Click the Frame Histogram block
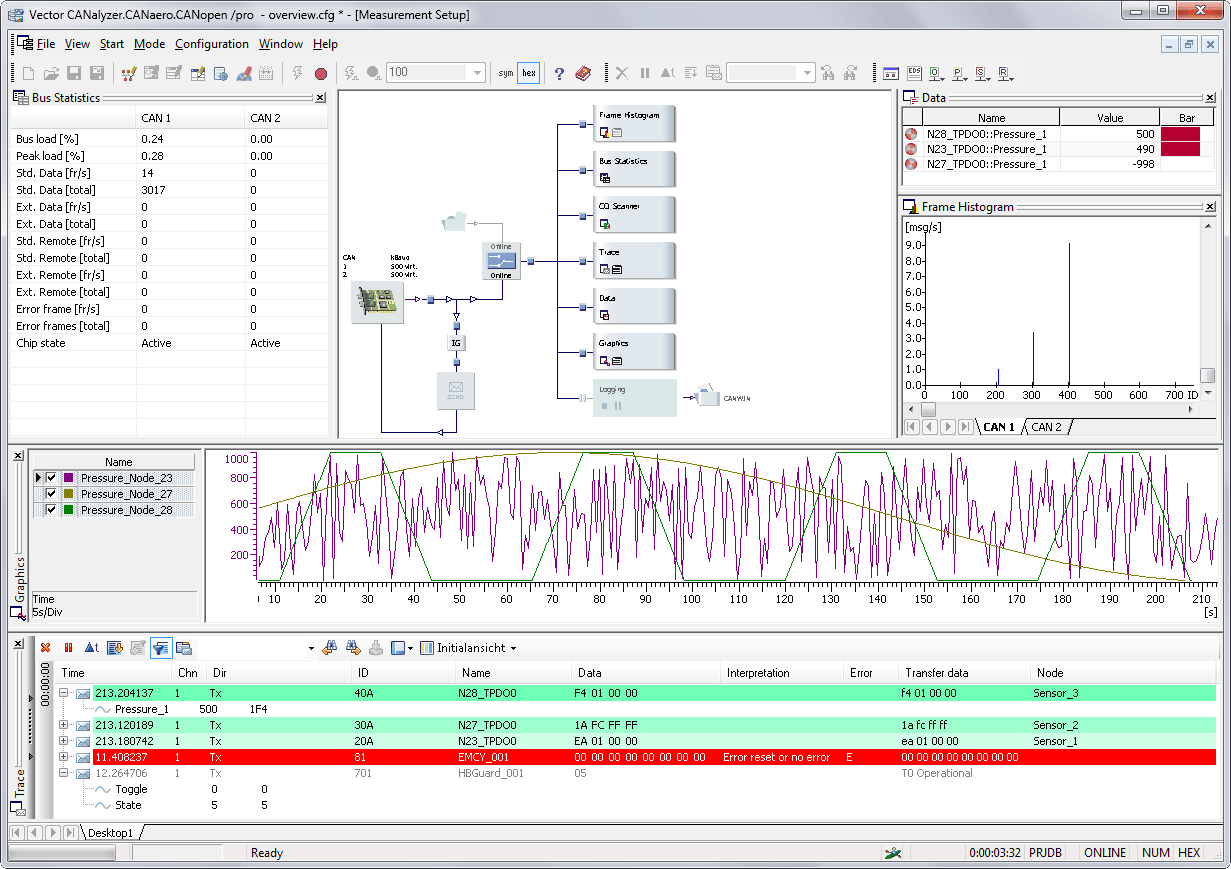Viewport: 1231px width, 869px height. click(x=634, y=123)
